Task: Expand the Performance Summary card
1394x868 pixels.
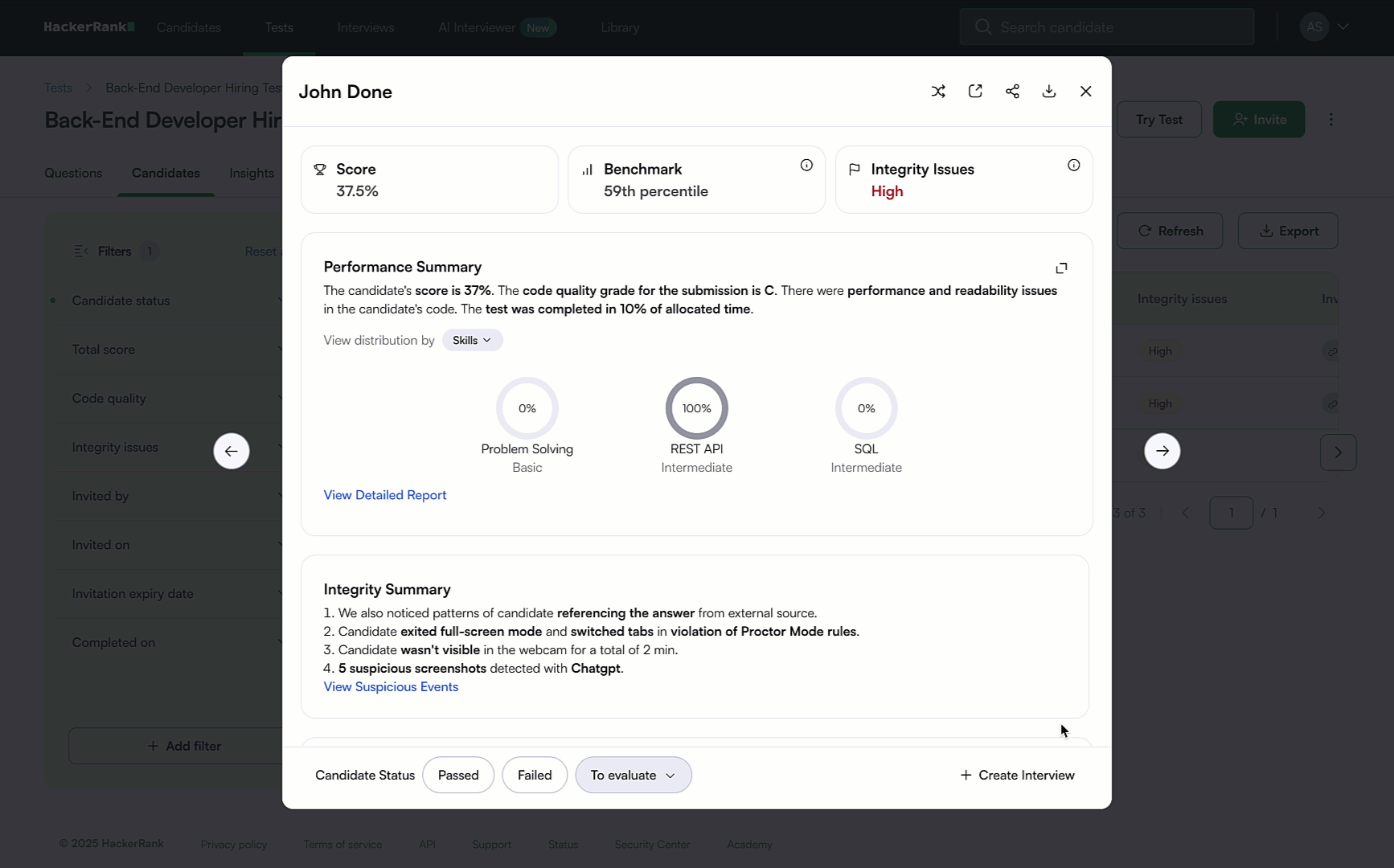Action: pyautogui.click(x=1061, y=267)
